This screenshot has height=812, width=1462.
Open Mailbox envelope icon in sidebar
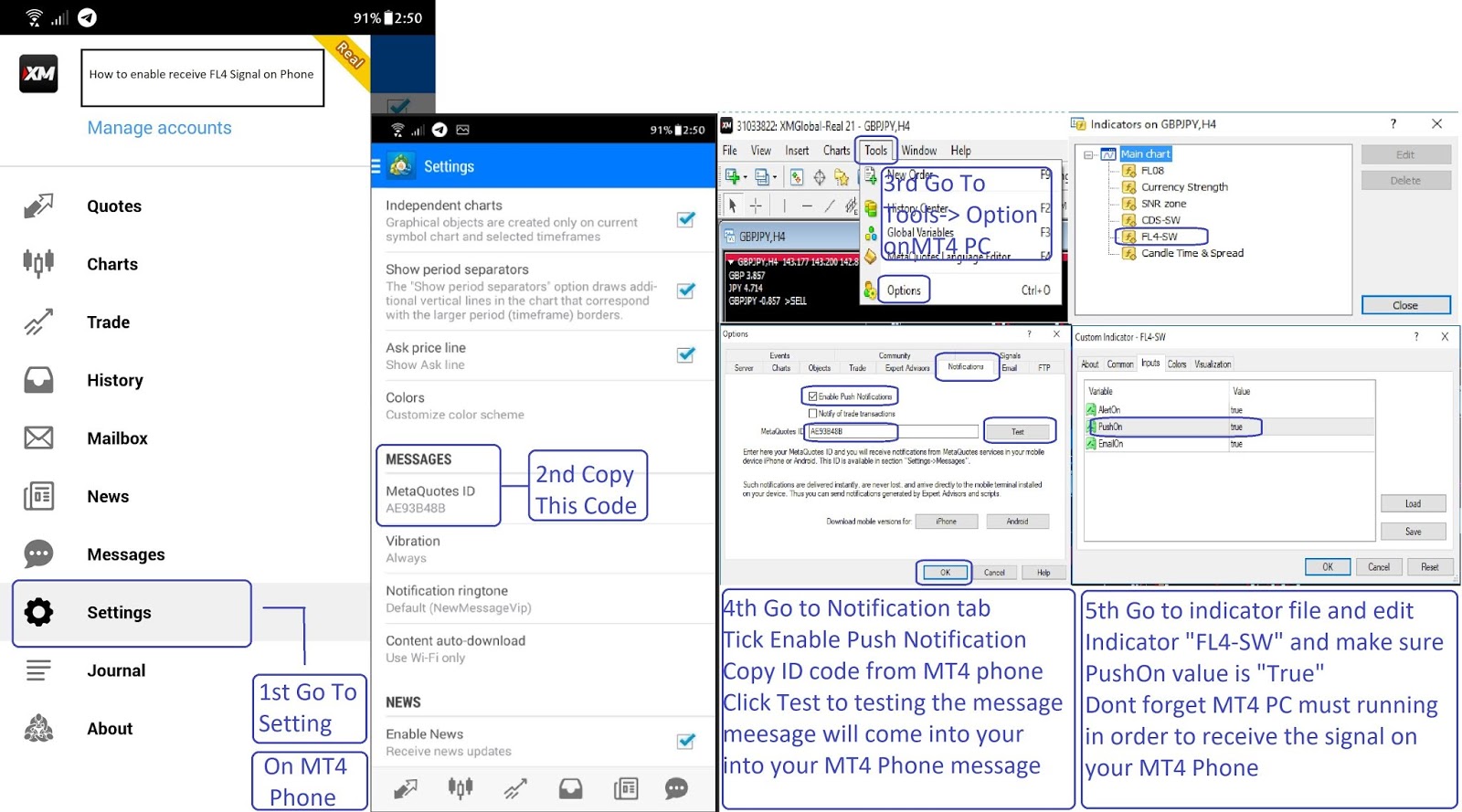pos(38,438)
